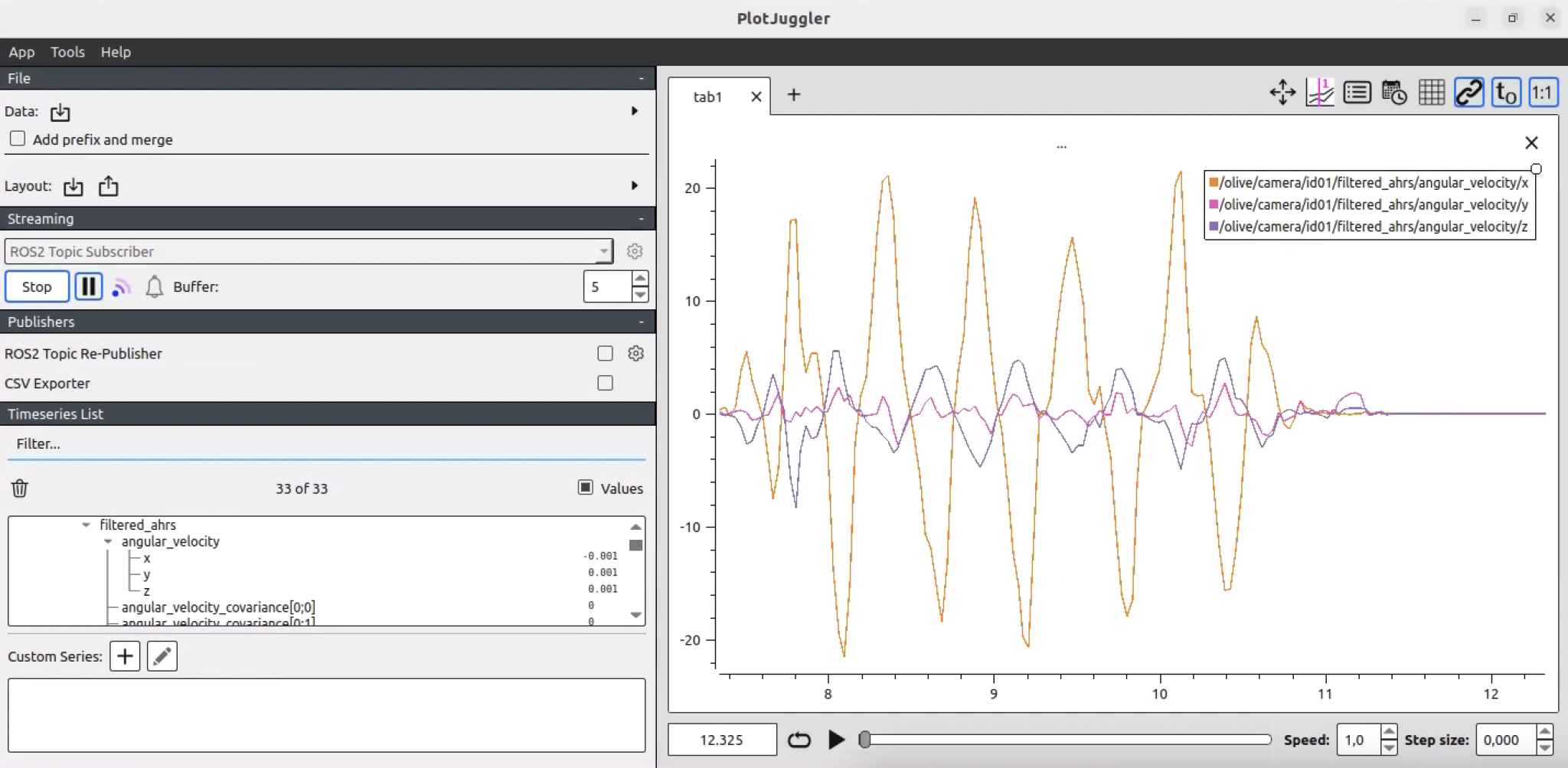Click the Stop streaming button
The height and width of the screenshot is (768, 1568).
tap(36, 286)
